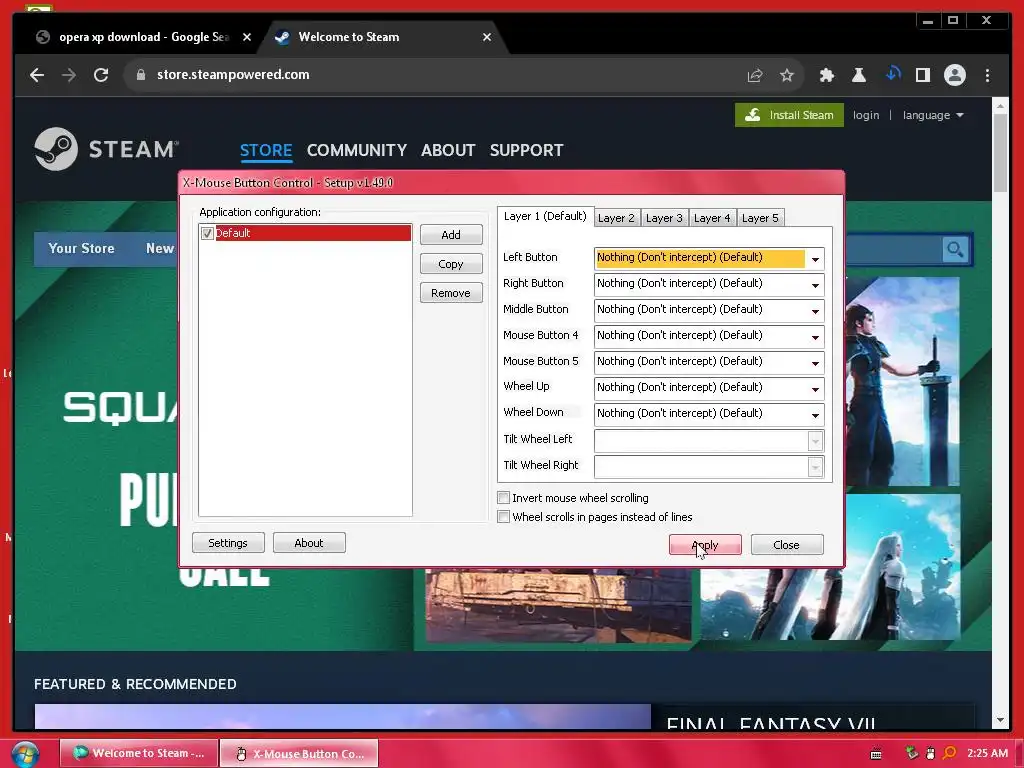
Task: Click the X-Mouse Button Control taskbar button
Action: pyautogui.click(x=299, y=754)
